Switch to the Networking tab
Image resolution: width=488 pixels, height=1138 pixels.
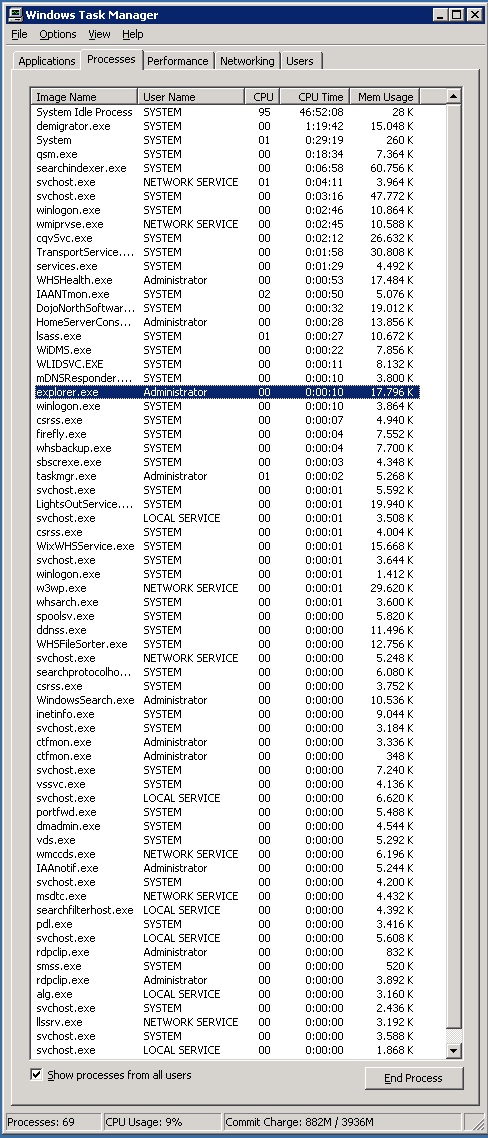(x=248, y=61)
